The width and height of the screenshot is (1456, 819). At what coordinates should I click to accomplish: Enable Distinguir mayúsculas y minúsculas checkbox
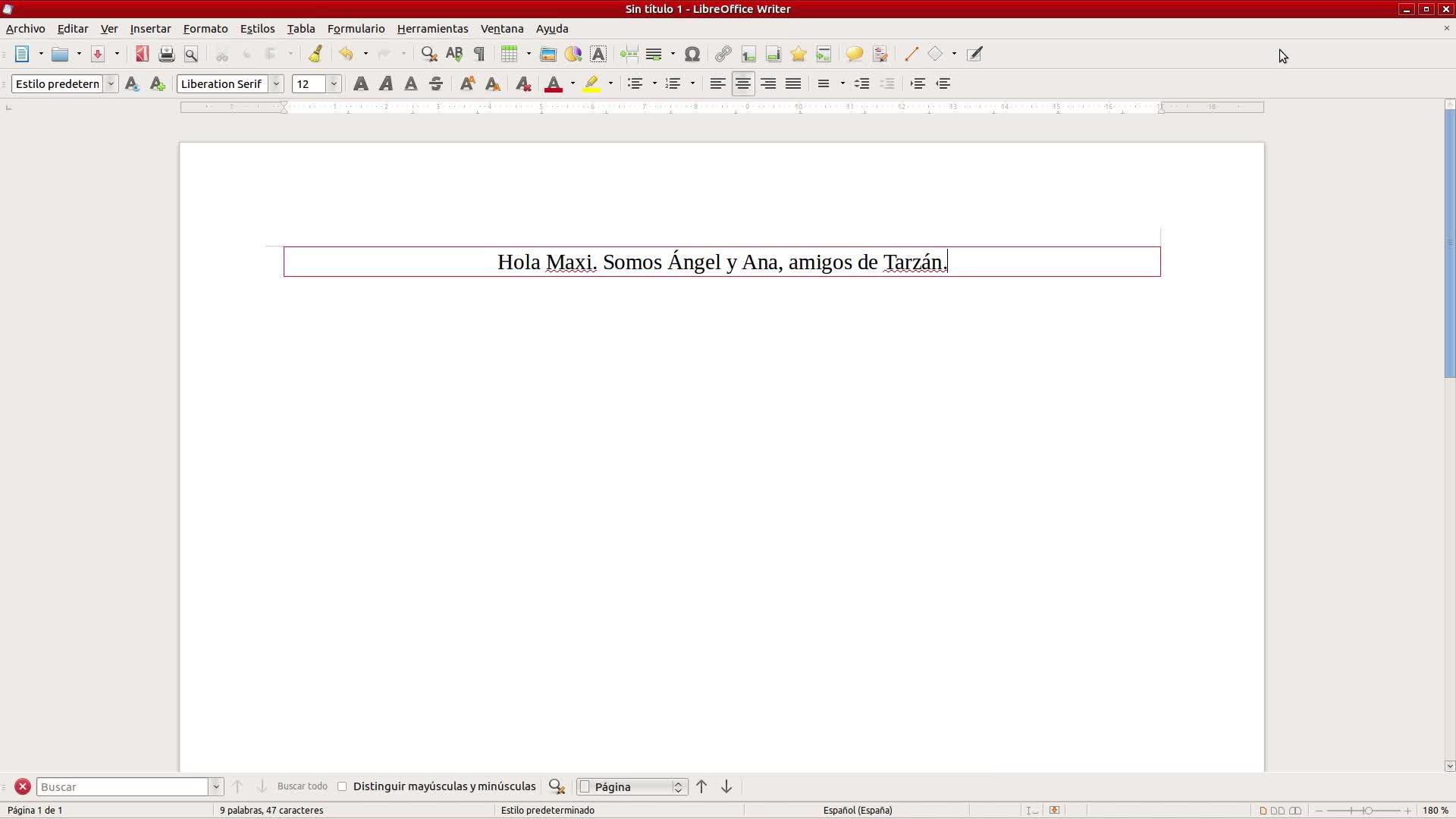tap(342, 786)
